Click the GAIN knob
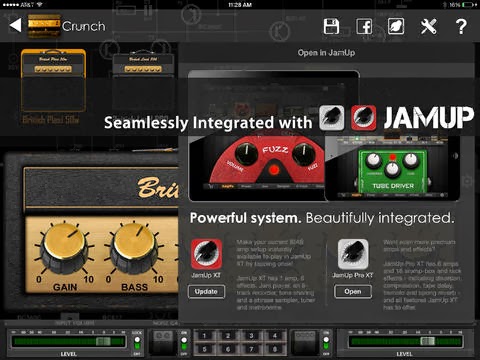Image resolution: width=480 pixels, height=360 pixels. click(x=64, y=247)
